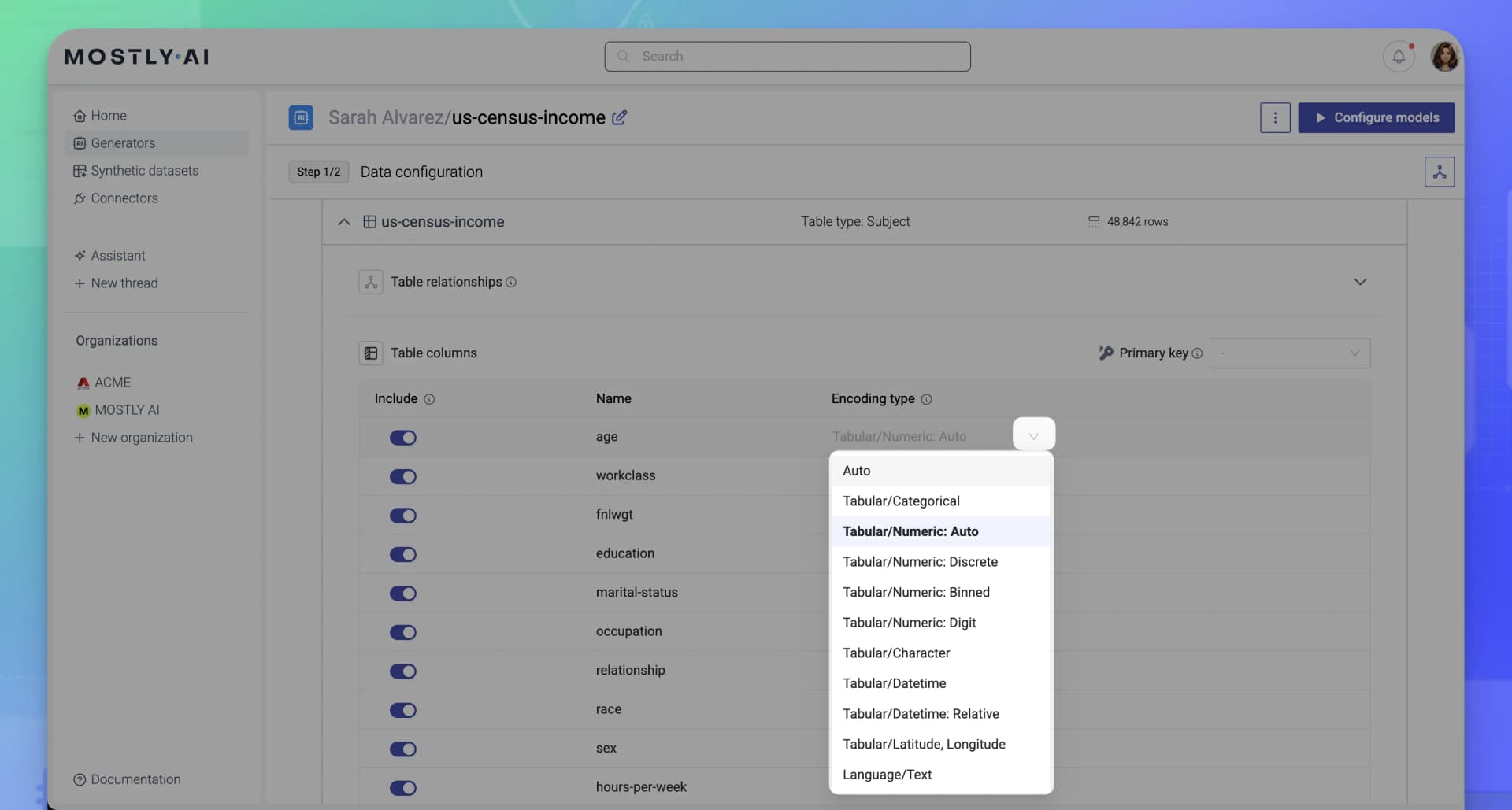The image size is (1512, 810).
Task: Click info icon next to Table relationships
Action: pos(511,282)
